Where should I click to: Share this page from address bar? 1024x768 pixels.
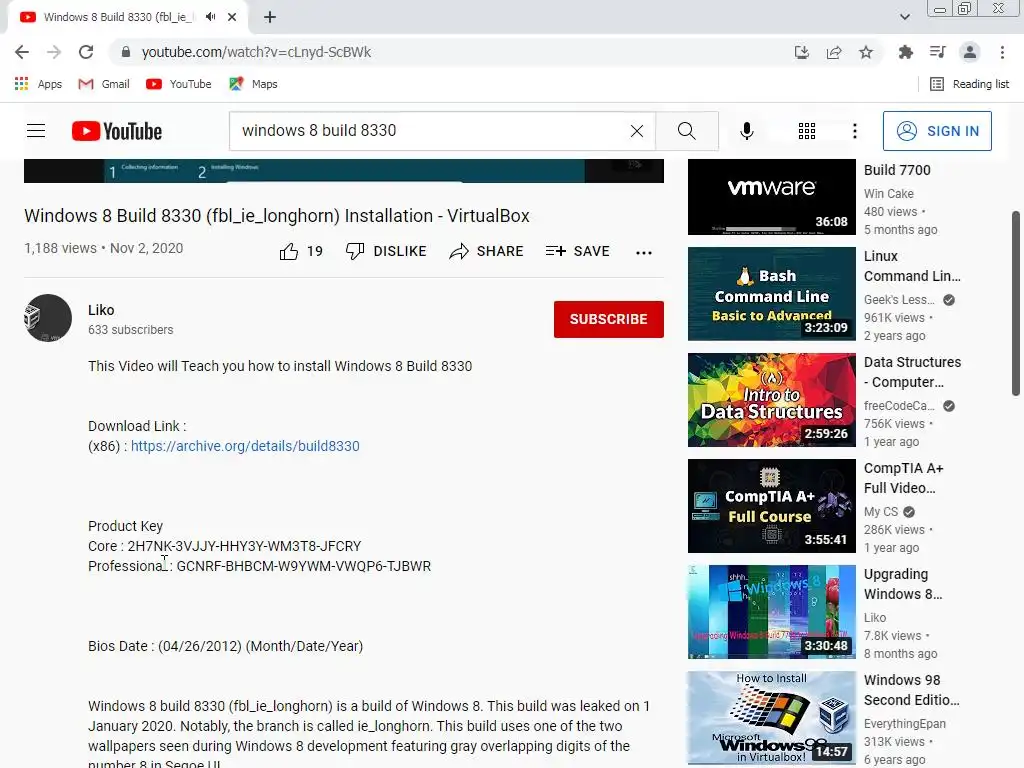833,52
